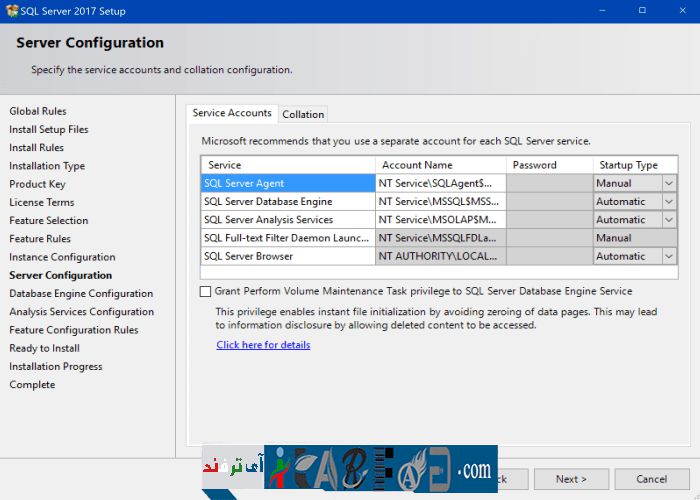Open Startup Type dropdown for SQL Server Analysis Services
This screenshot has width=700, height=500.
point(669,220)
